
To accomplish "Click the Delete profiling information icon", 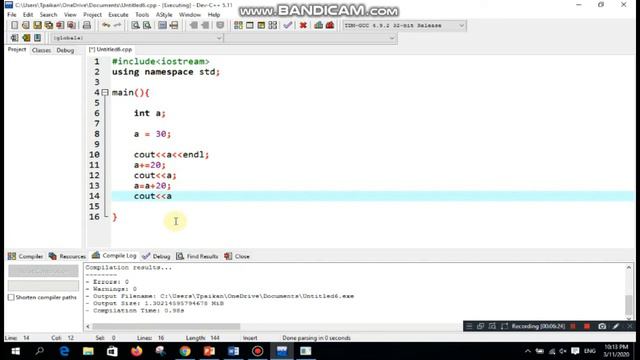I will coord(330,25).
